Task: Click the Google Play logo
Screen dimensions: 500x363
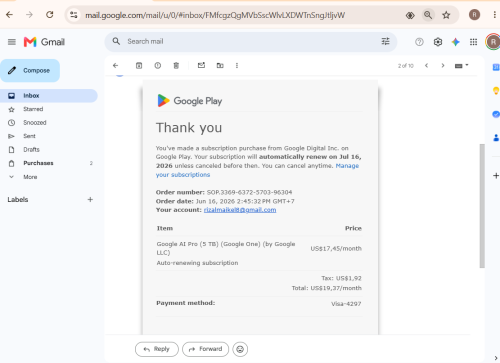Action: pos(190,101)
